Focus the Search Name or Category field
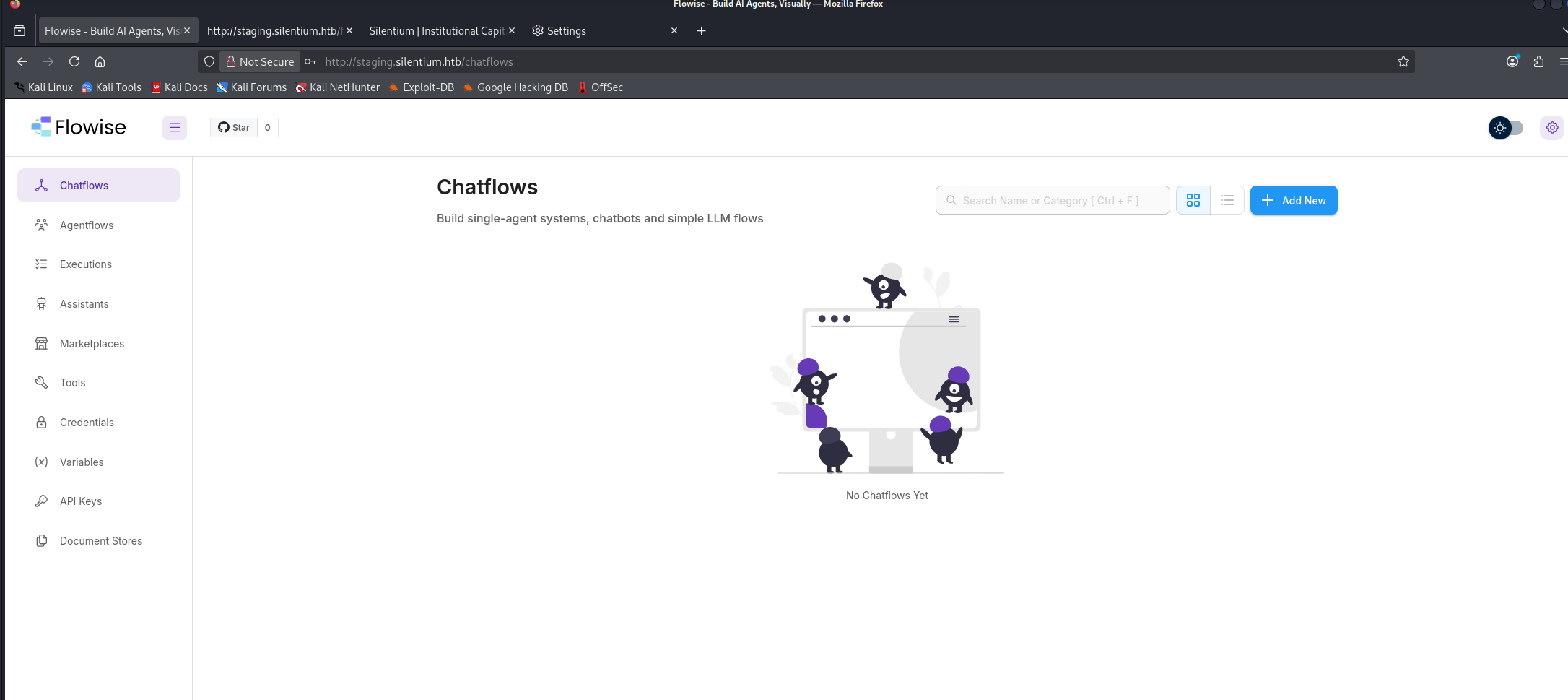The image size is (1568, 700). (x=1053, y=201)
